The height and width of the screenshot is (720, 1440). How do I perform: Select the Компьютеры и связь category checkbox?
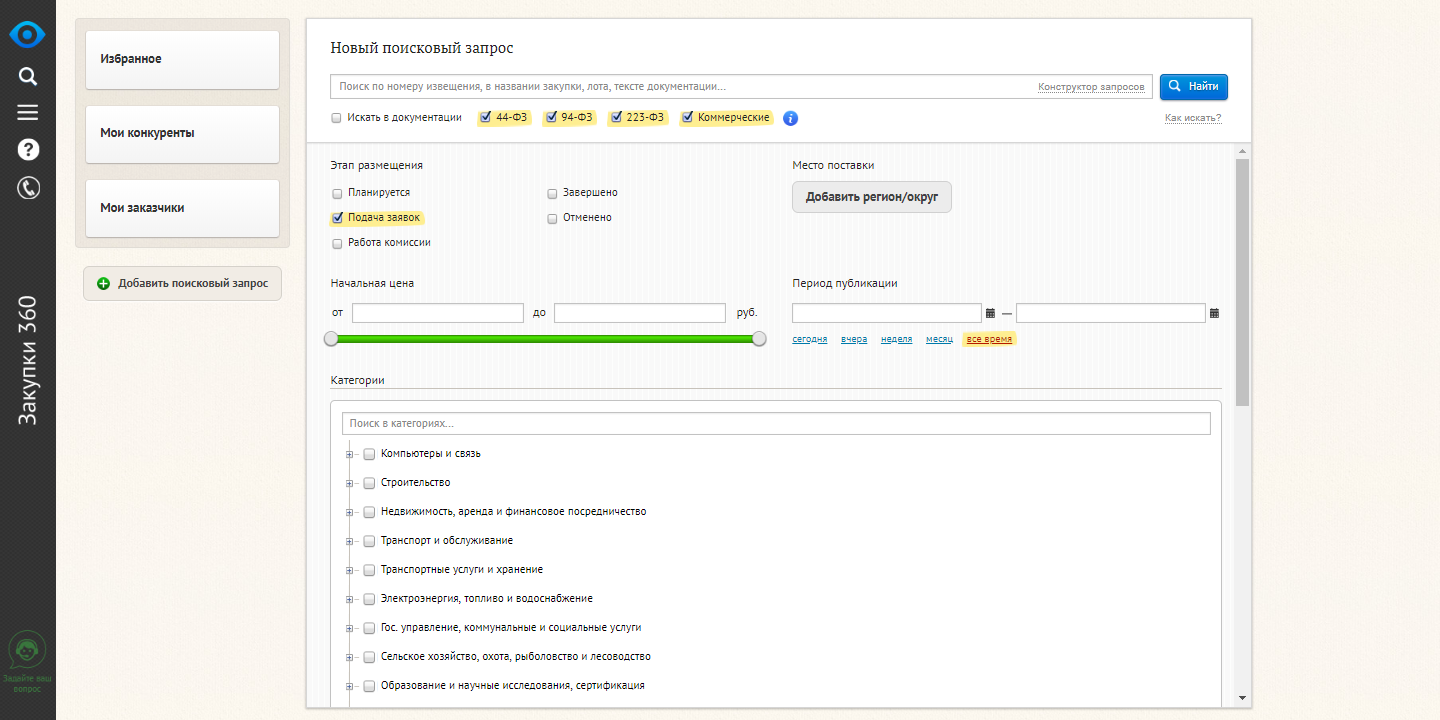[369, 454]
